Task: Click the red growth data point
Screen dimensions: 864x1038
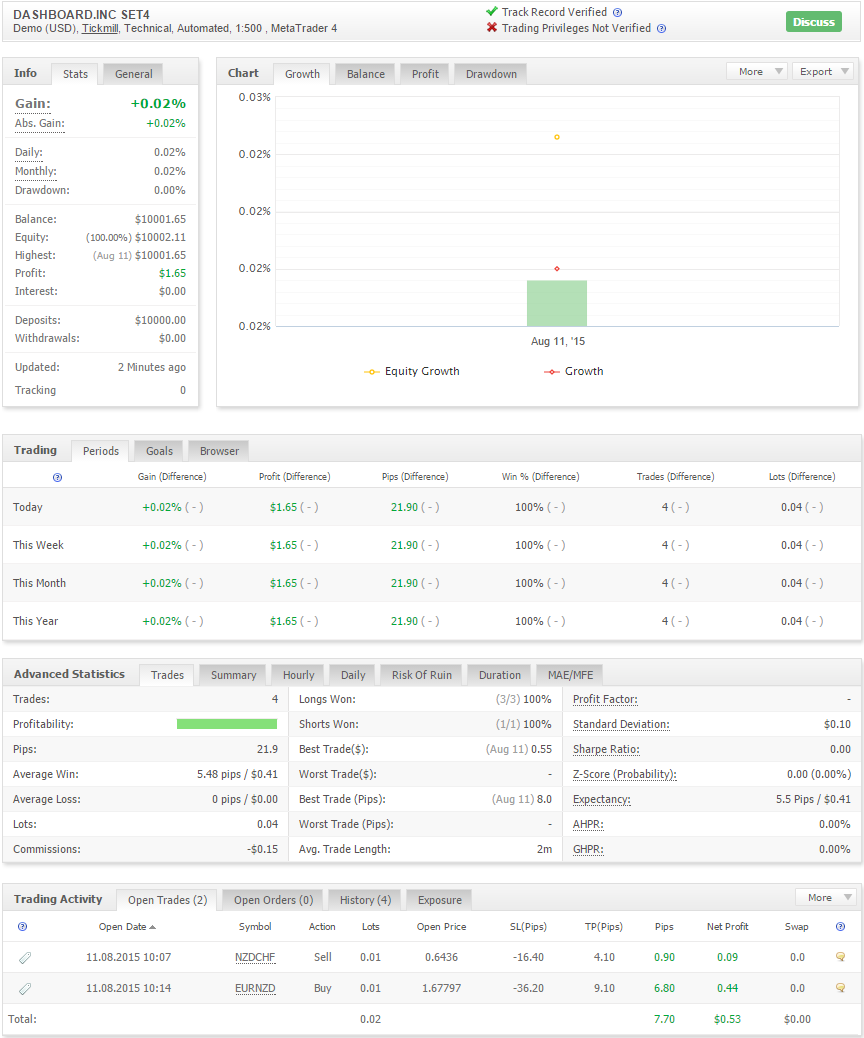Action: [x=557, y=269]
